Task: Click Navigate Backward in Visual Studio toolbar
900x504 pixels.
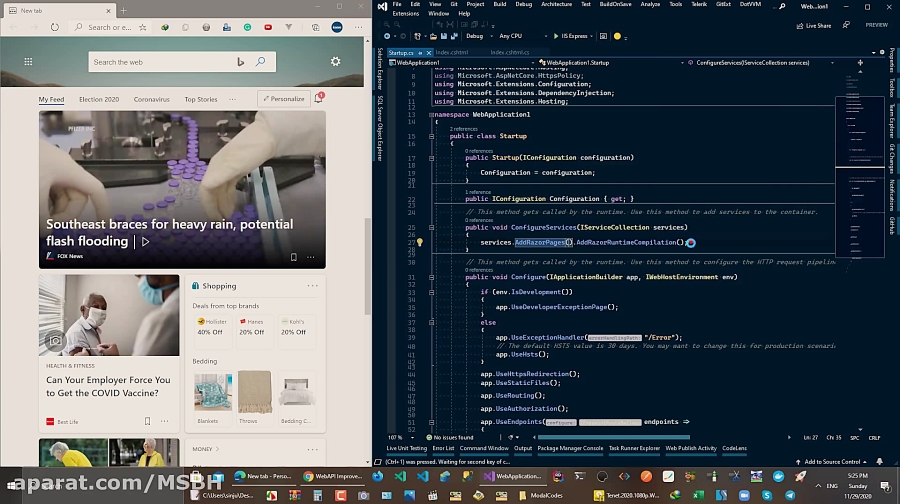Action: [387, 36]
